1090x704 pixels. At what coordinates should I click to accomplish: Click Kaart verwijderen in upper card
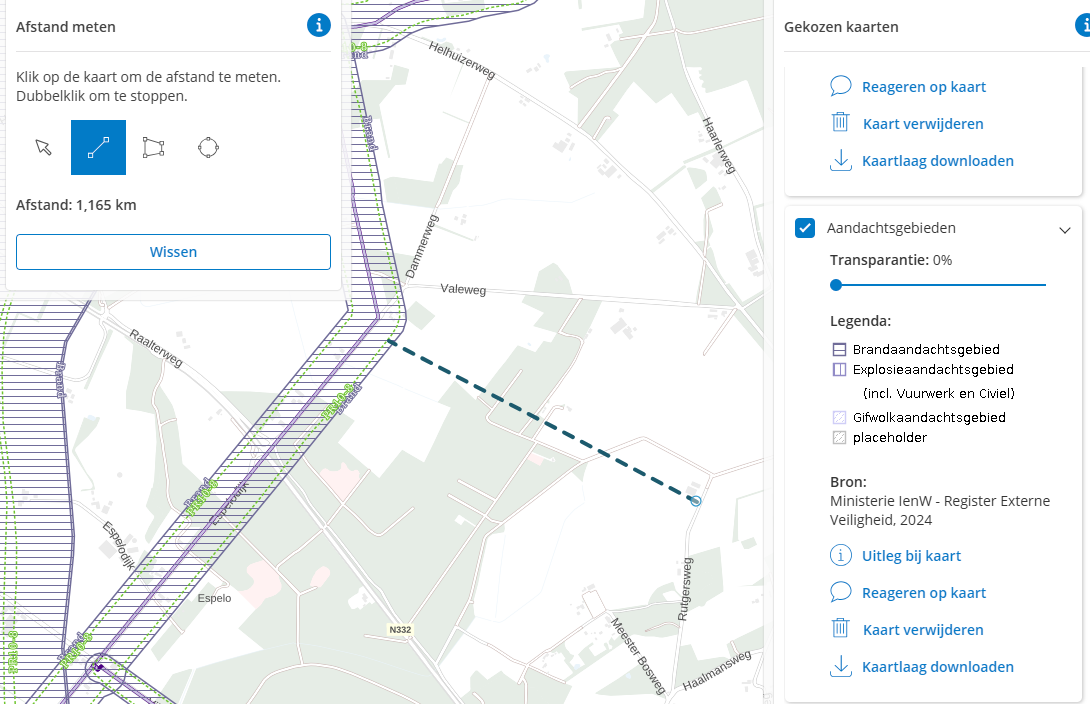[922, 124]
